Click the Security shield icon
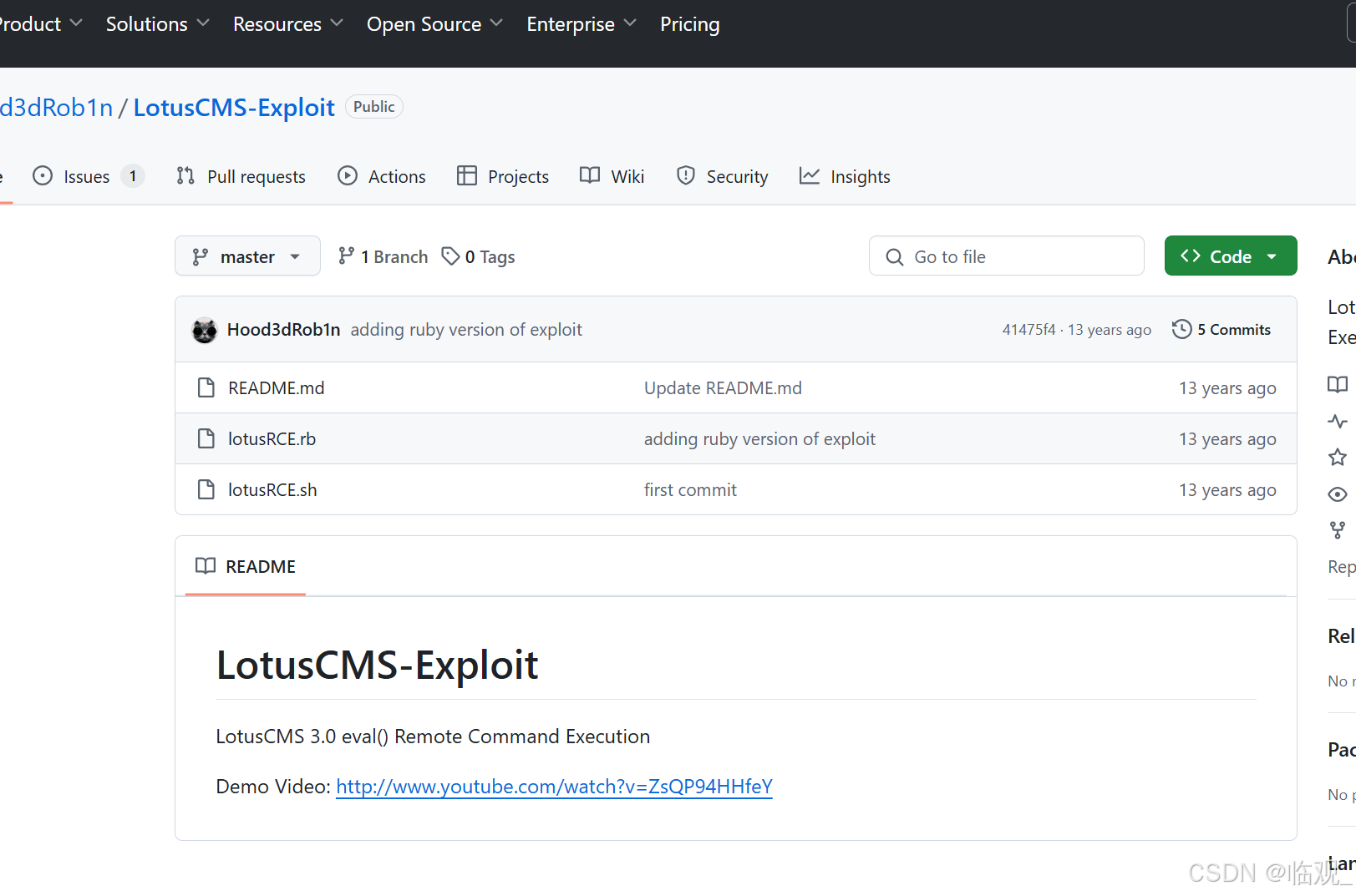 tap(686, 175)
